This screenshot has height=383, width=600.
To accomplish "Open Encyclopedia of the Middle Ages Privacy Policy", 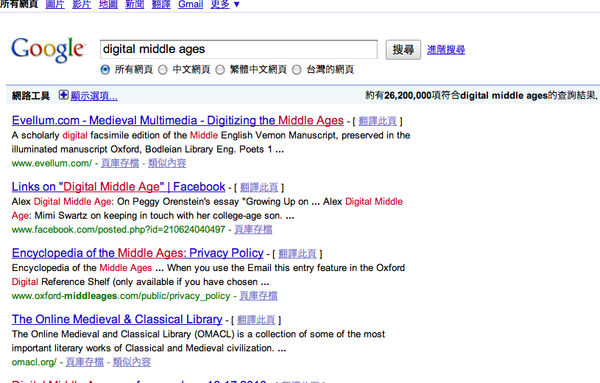I will [138, 253].
